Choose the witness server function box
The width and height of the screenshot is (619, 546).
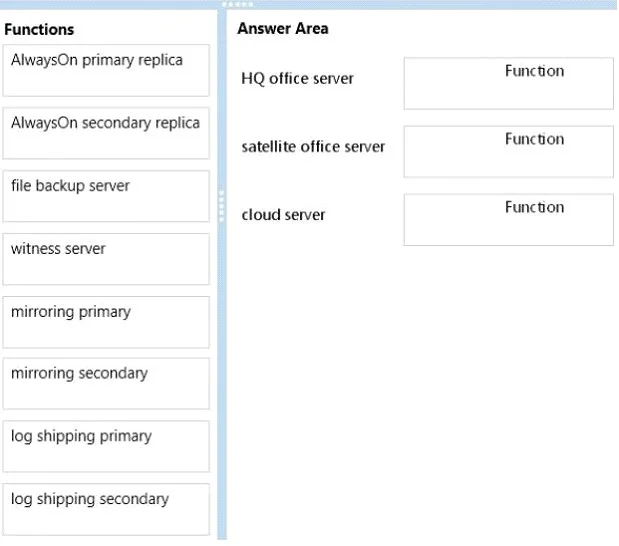[106, 259]
